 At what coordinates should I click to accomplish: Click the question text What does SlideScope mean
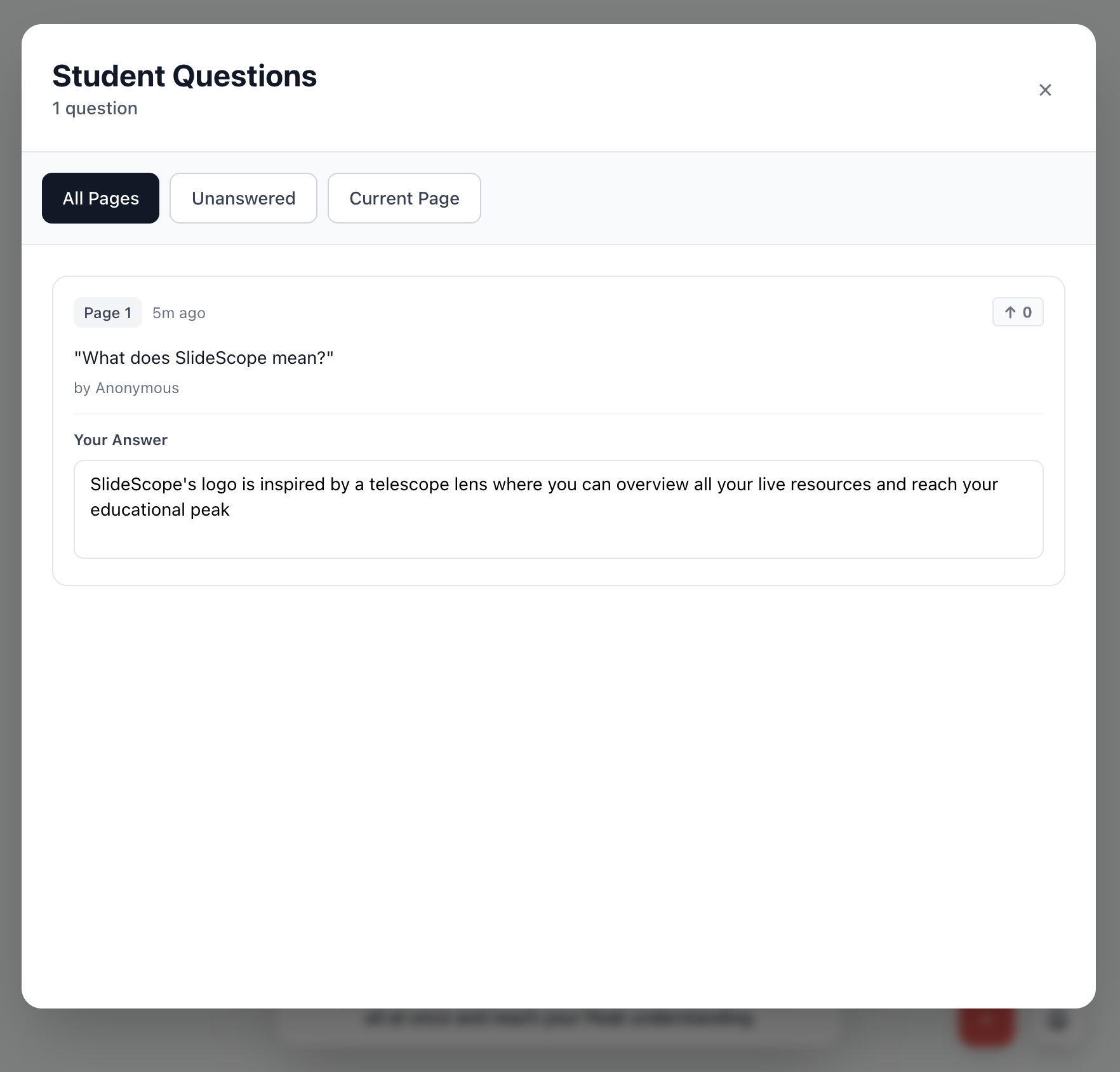pos(204,358)
